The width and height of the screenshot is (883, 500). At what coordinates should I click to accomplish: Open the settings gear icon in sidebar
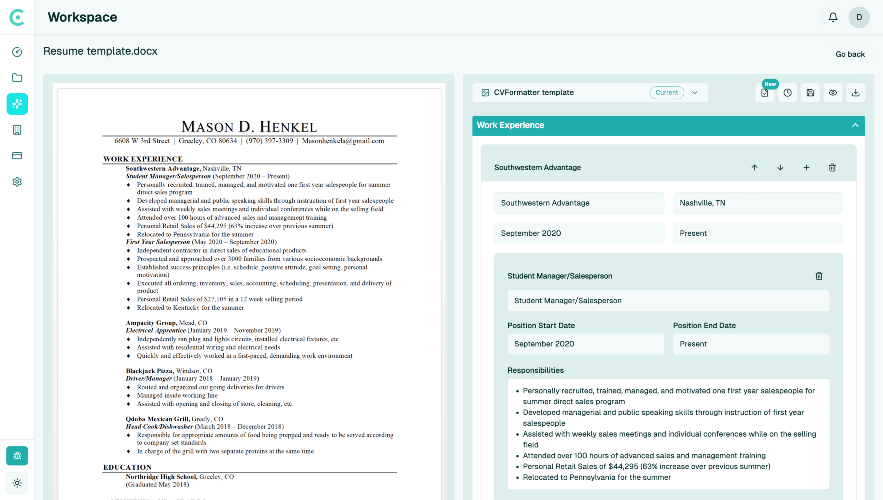pyautogui.click(x=17, y=182)
